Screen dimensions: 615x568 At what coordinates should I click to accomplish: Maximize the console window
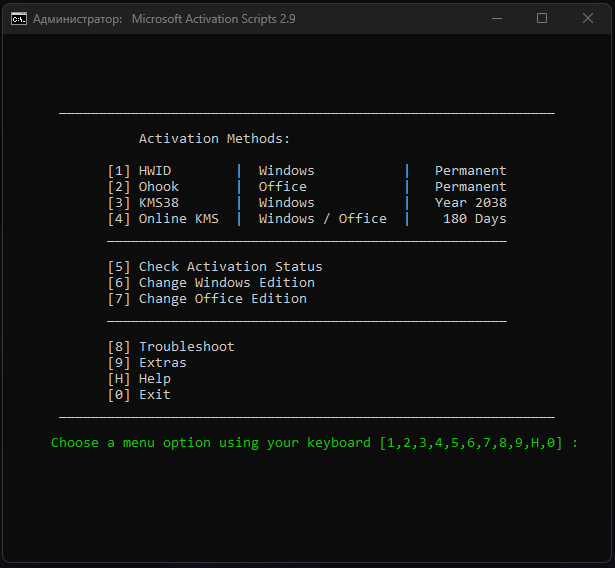[x=542, y=18]
